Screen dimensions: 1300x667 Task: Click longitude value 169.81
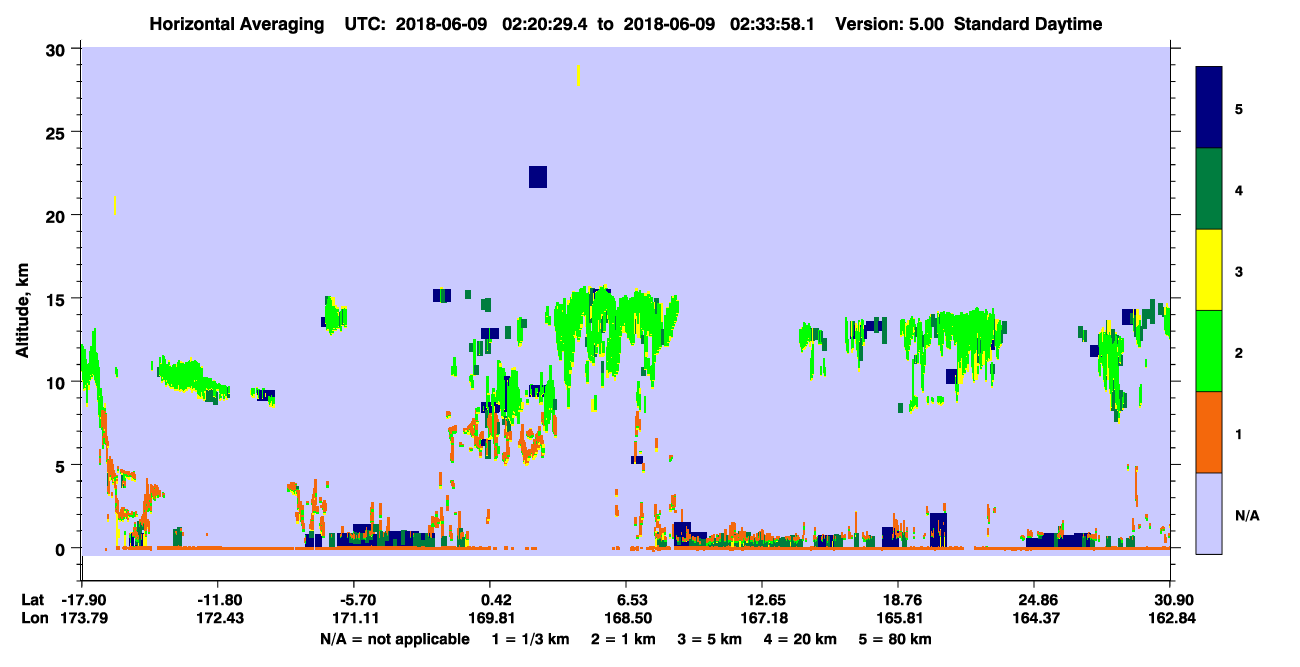coord(490,619)
